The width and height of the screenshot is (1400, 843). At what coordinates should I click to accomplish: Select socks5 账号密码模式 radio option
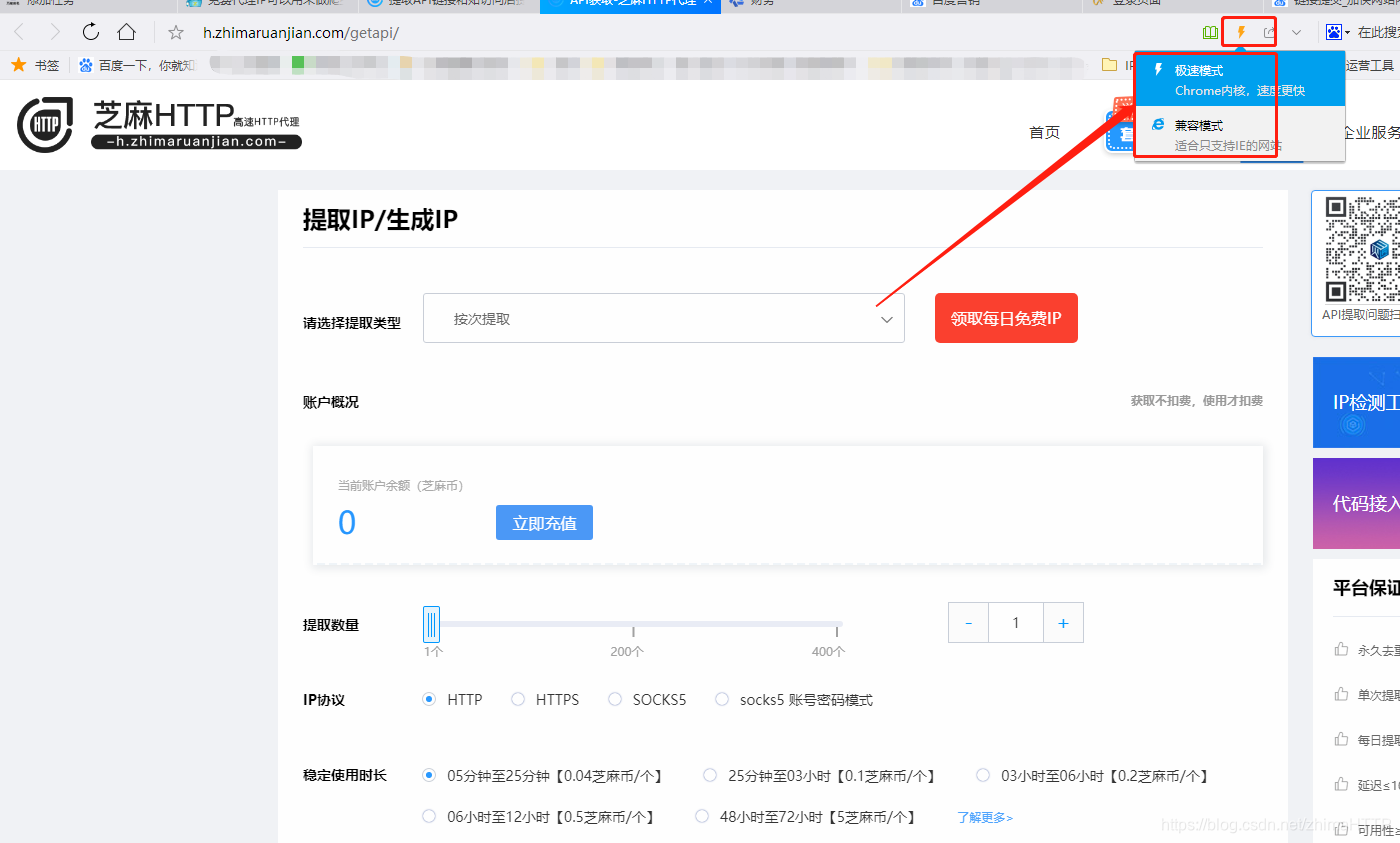click(722, 700)
